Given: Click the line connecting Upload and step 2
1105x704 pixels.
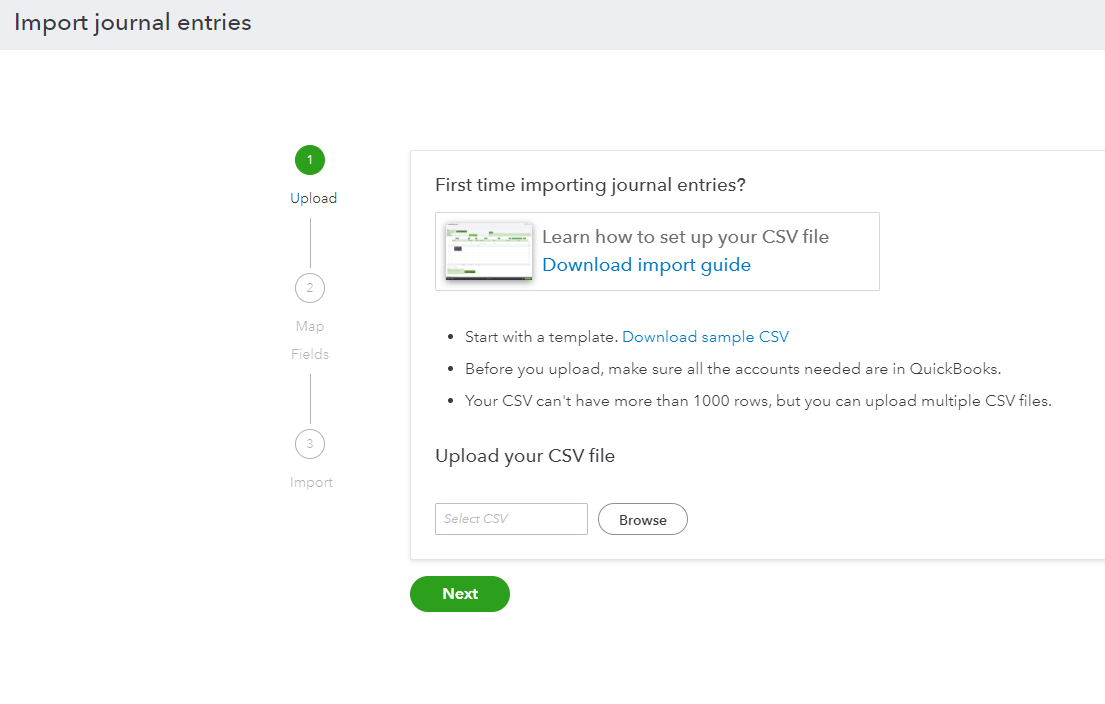Looking at the screenshot, I should tap(310, 243).
